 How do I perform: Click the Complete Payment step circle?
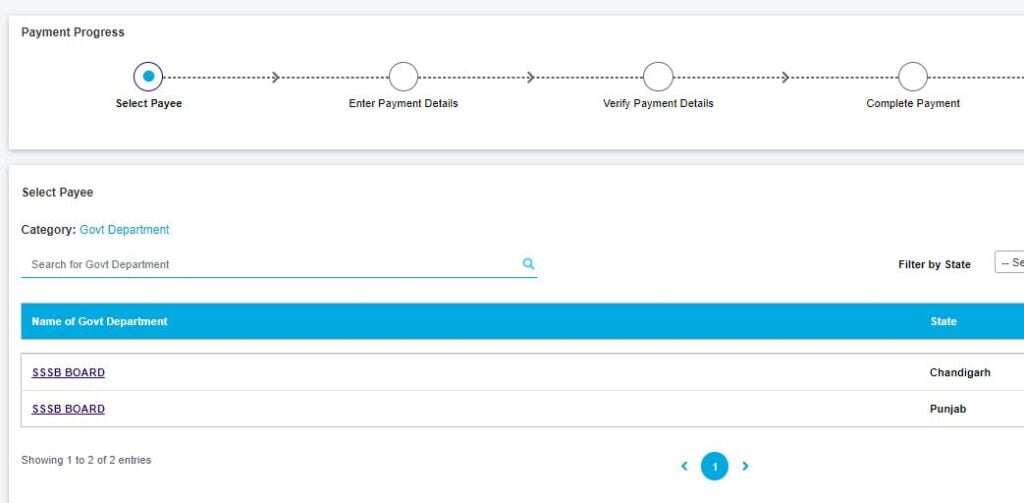pos(912,76)
